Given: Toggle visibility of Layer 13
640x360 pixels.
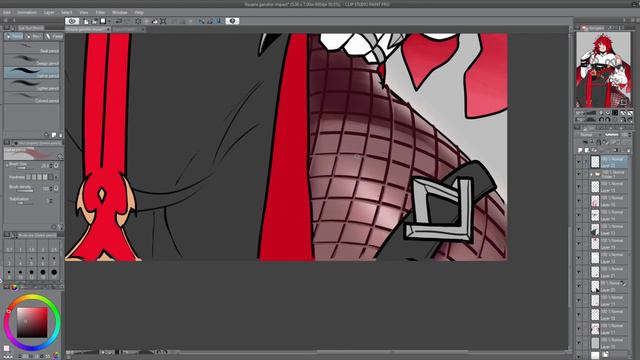Looking at the screenshot, I should coord(579,229).
